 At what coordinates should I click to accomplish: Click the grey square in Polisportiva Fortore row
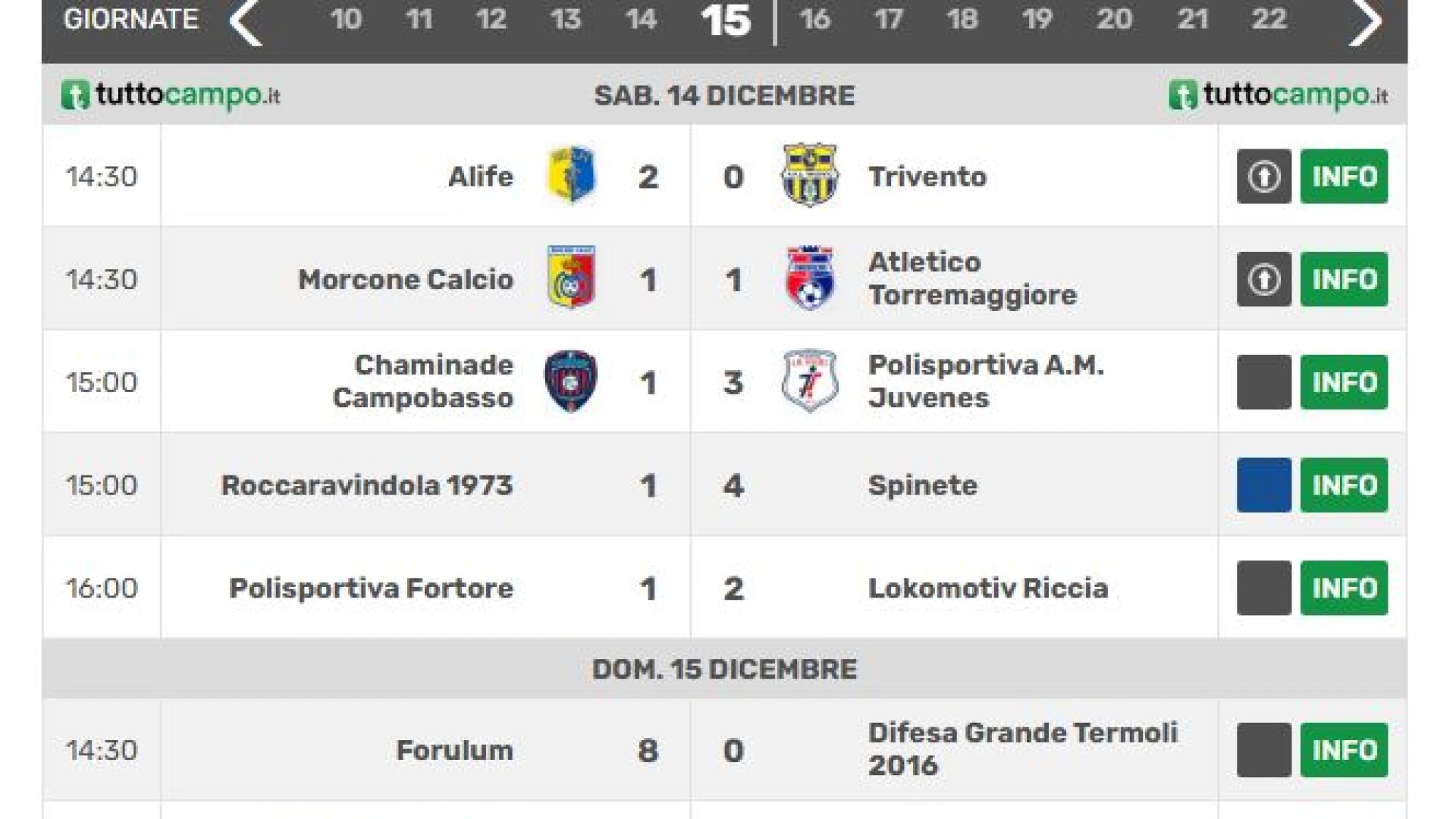click(x=1263, y=588)
